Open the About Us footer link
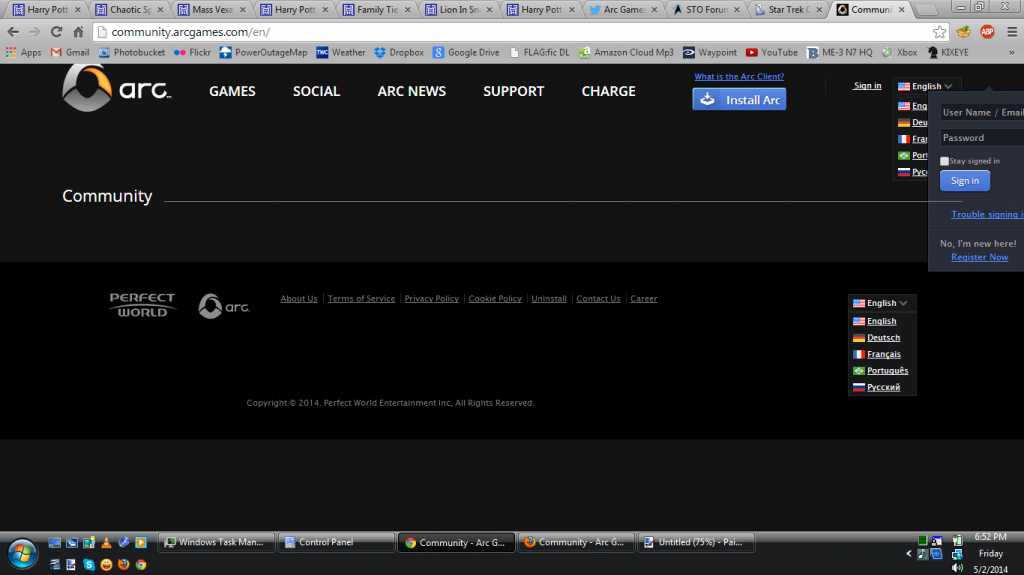This screenshot has height=575, width=1024. point(298,299)
